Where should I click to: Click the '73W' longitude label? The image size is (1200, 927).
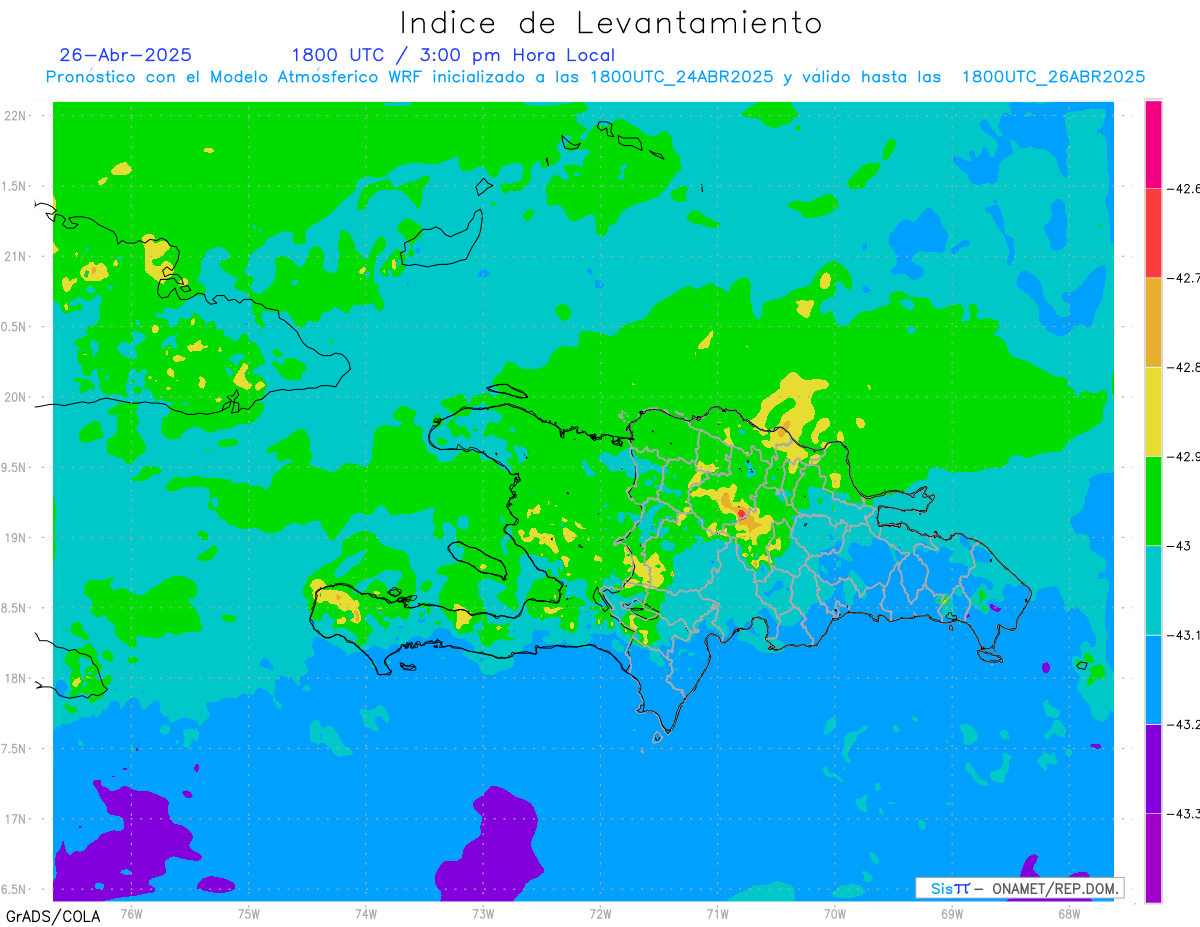point(483,912)
